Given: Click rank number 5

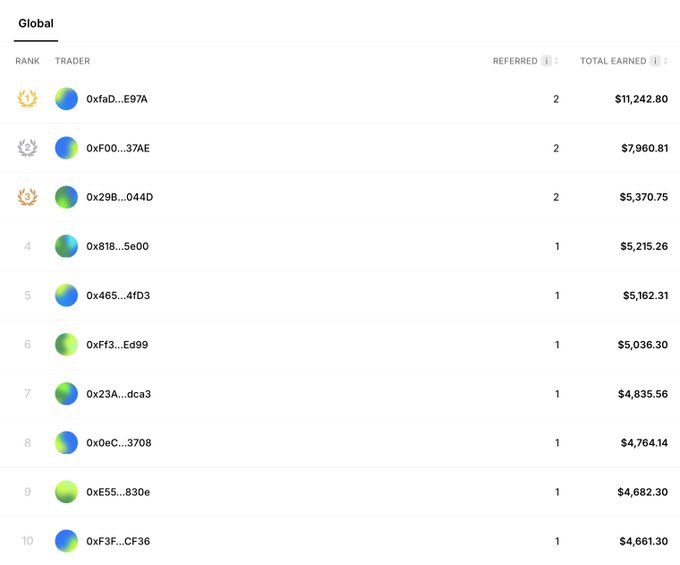Looking at the screenshot, I should [27, 295].
